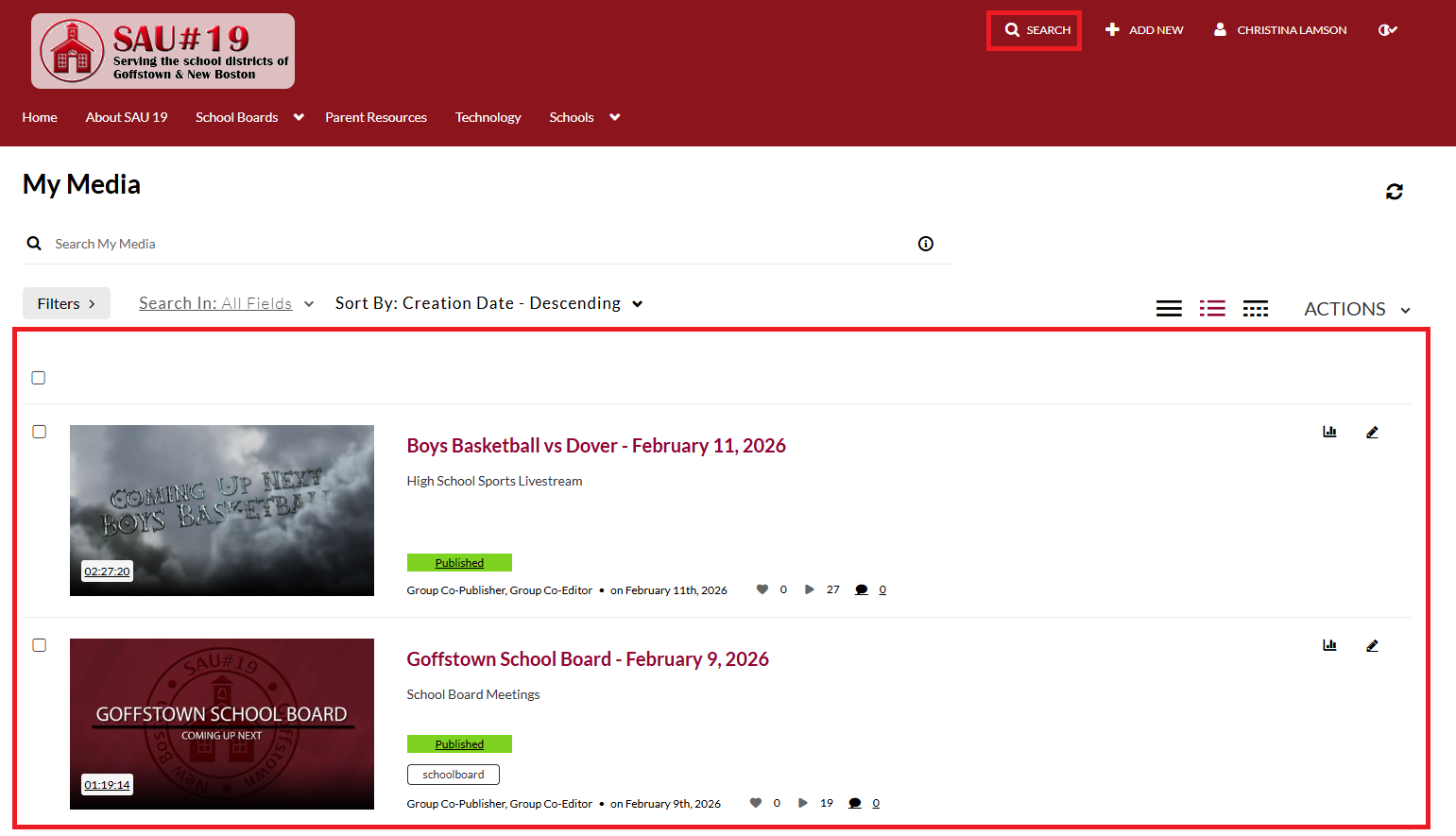Toggle the high contrast mode icon

point(1387,30)
